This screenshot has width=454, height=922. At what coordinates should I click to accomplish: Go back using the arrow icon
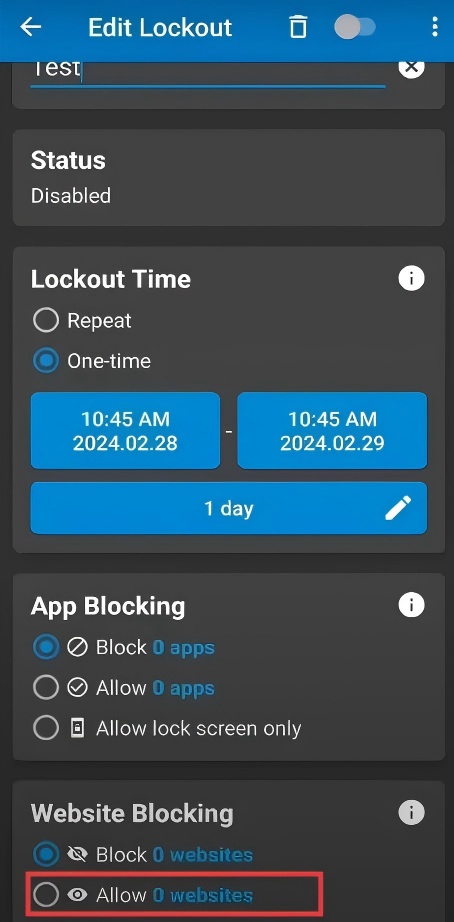tap(31, 27)
